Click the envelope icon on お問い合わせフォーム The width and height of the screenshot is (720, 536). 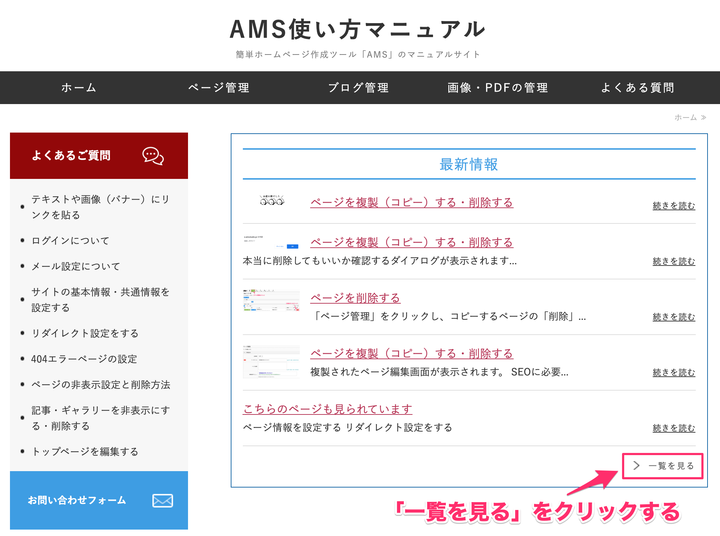pos(163,500)
